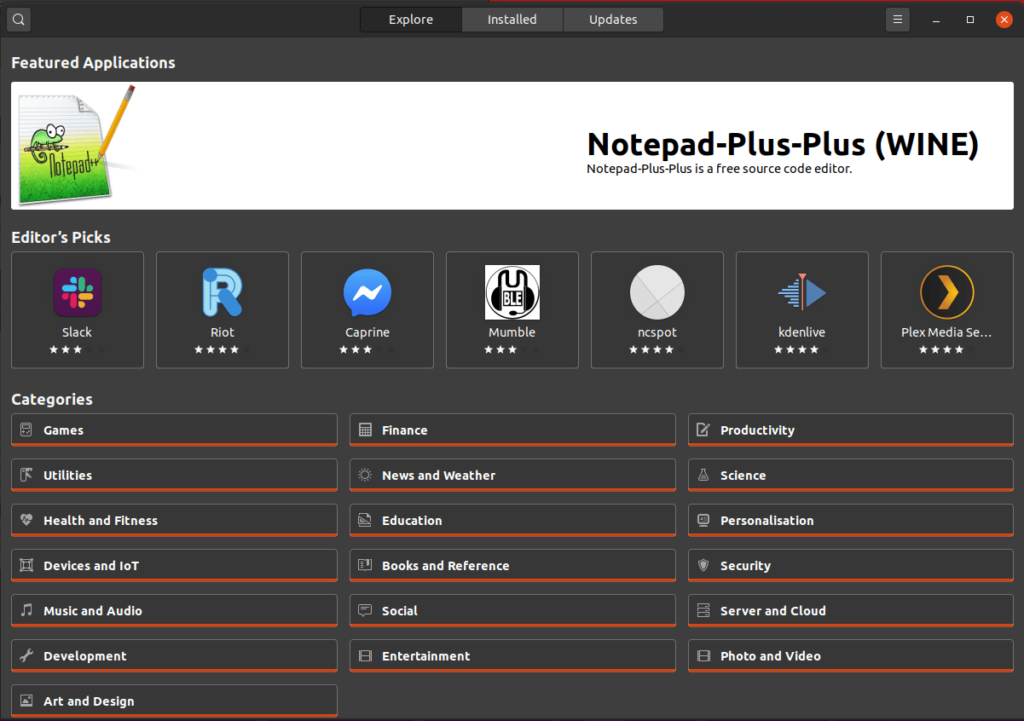Go to the Security category
This screenshot has width=1024, height=721.
point(851,565)
